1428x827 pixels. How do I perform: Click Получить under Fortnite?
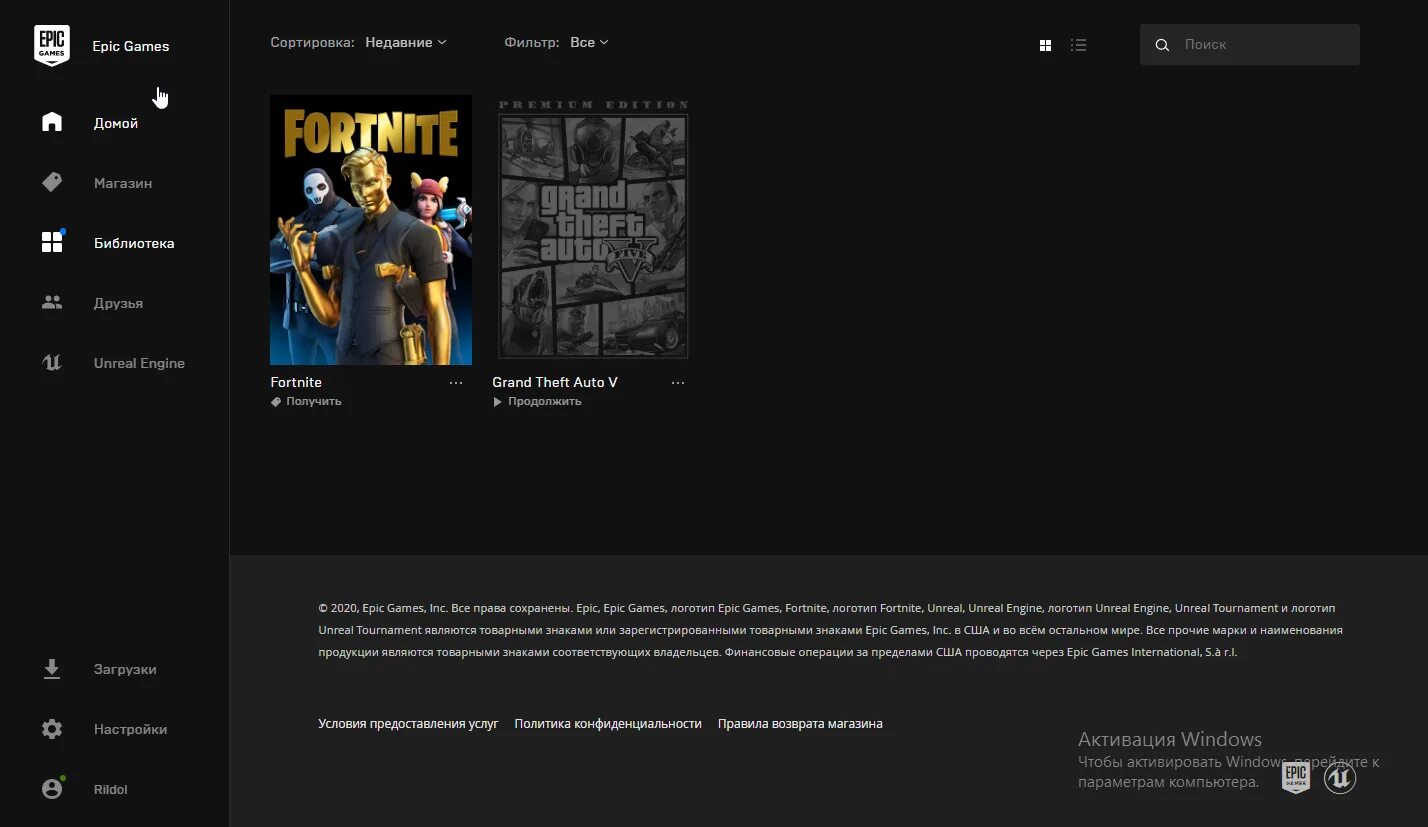coord(314,401)
